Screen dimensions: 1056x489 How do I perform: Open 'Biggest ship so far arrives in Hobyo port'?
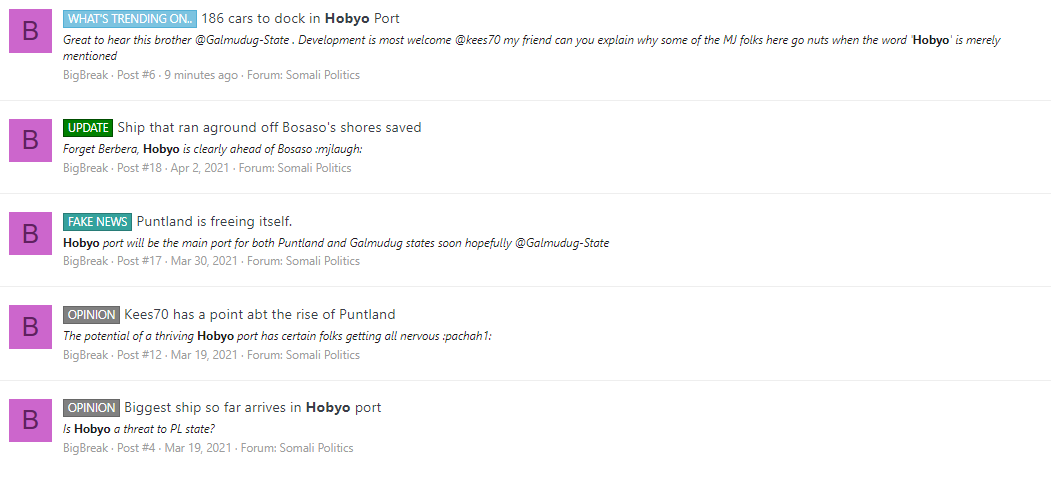253,408
